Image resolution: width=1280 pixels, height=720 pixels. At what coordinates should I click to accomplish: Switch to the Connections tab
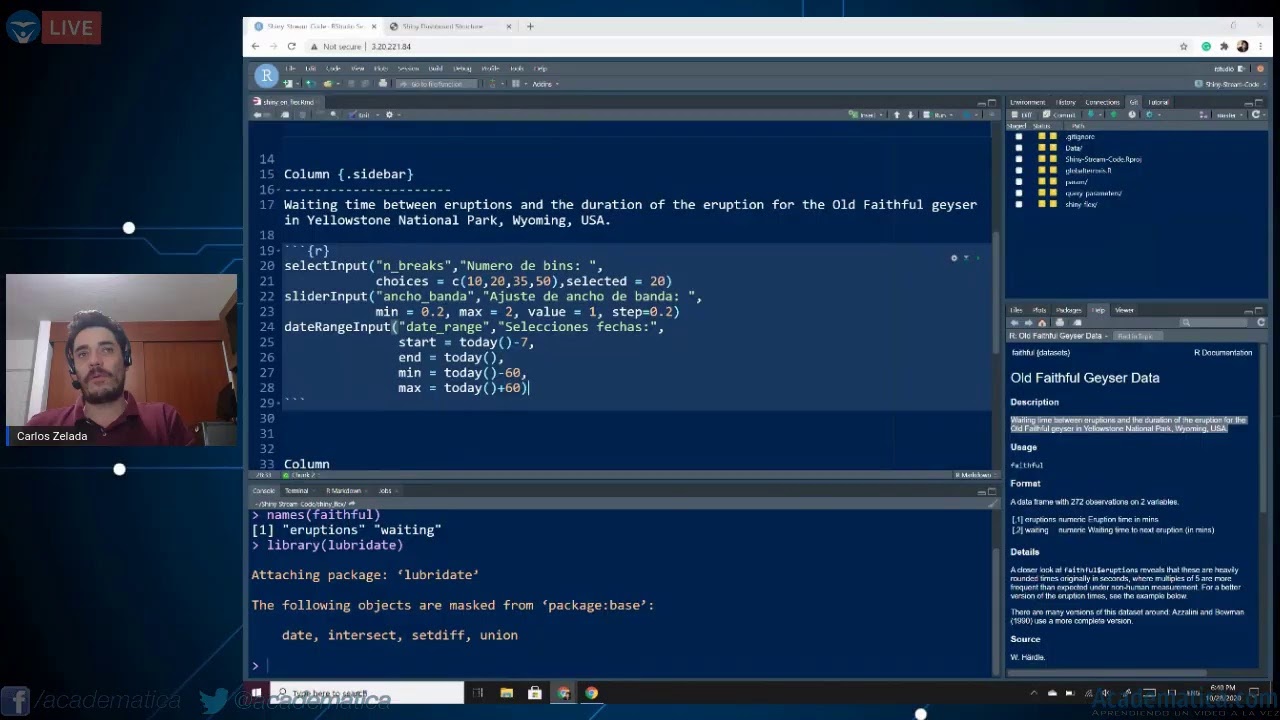tap(1102, 102)
